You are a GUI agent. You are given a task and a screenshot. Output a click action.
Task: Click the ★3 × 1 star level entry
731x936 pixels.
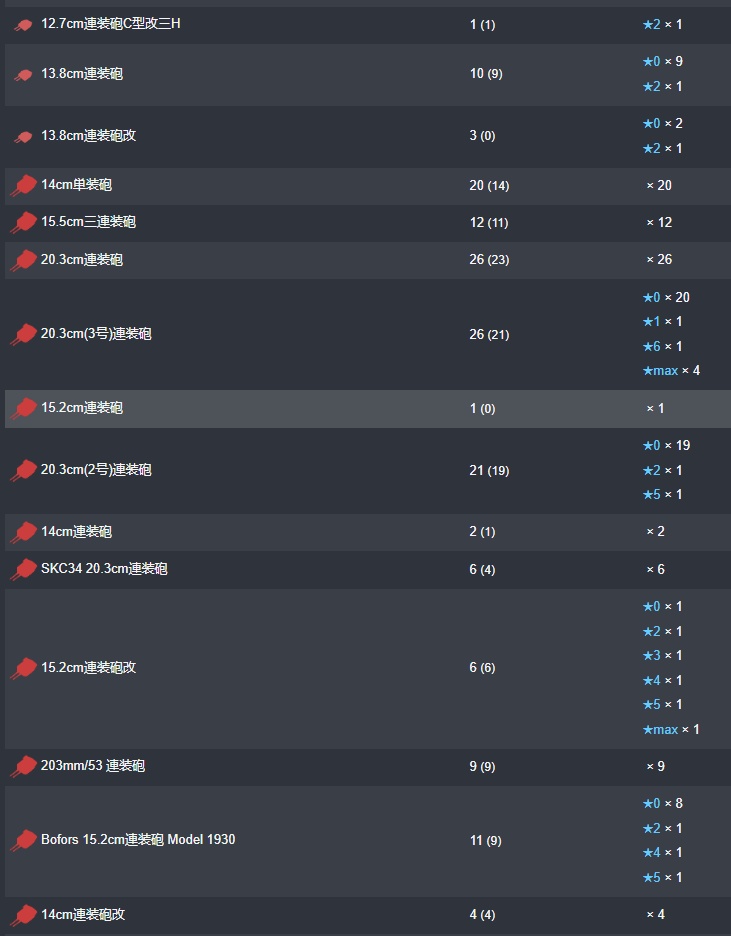pos(662,656)
